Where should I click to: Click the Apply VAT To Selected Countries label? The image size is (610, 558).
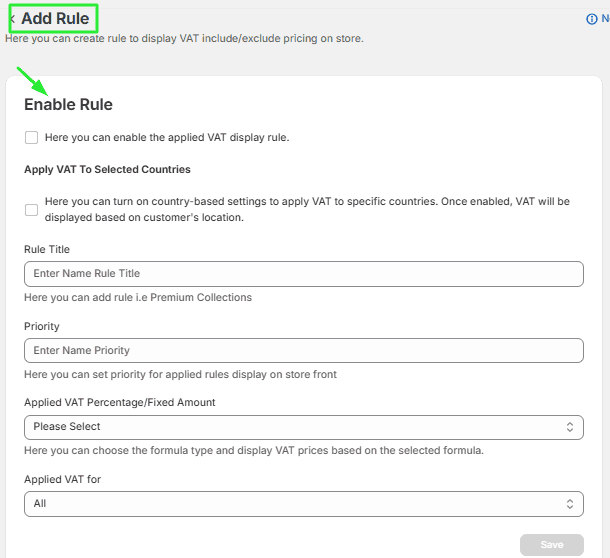[x=107, y=170]
